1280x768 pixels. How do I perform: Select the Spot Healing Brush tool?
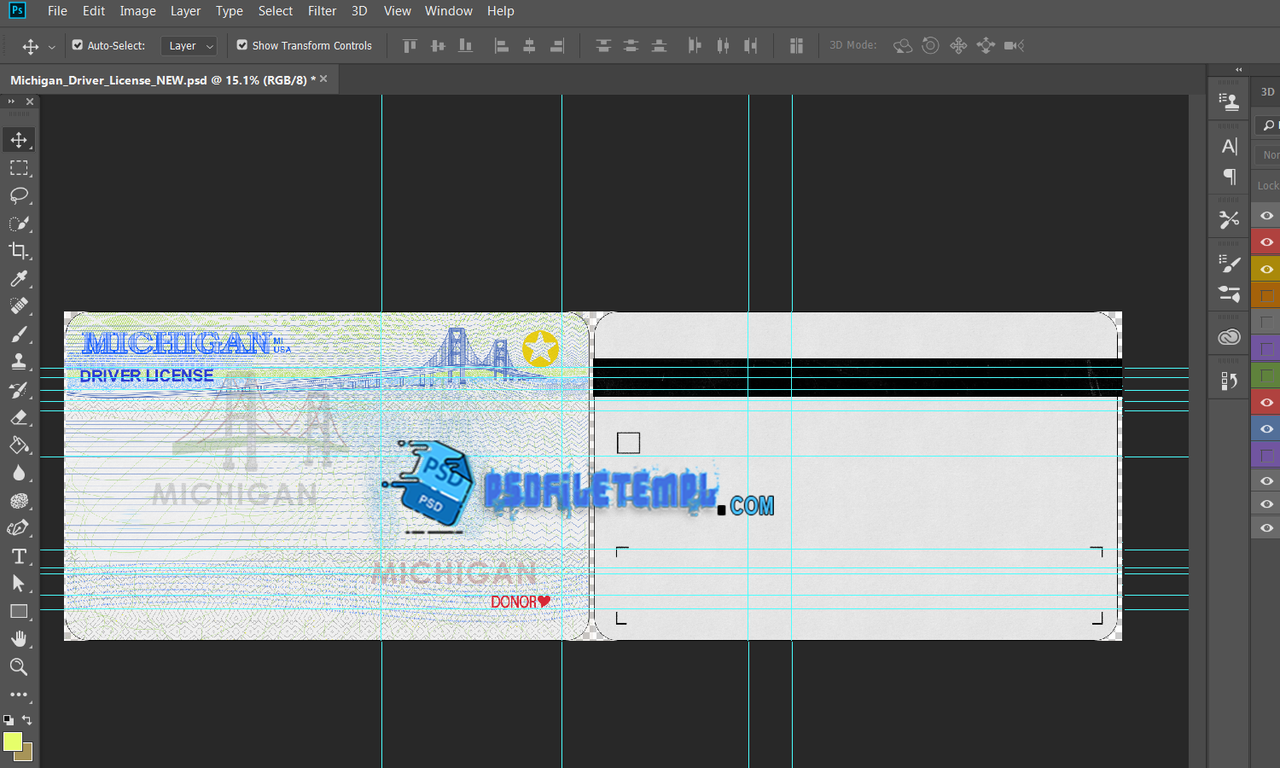19,306
